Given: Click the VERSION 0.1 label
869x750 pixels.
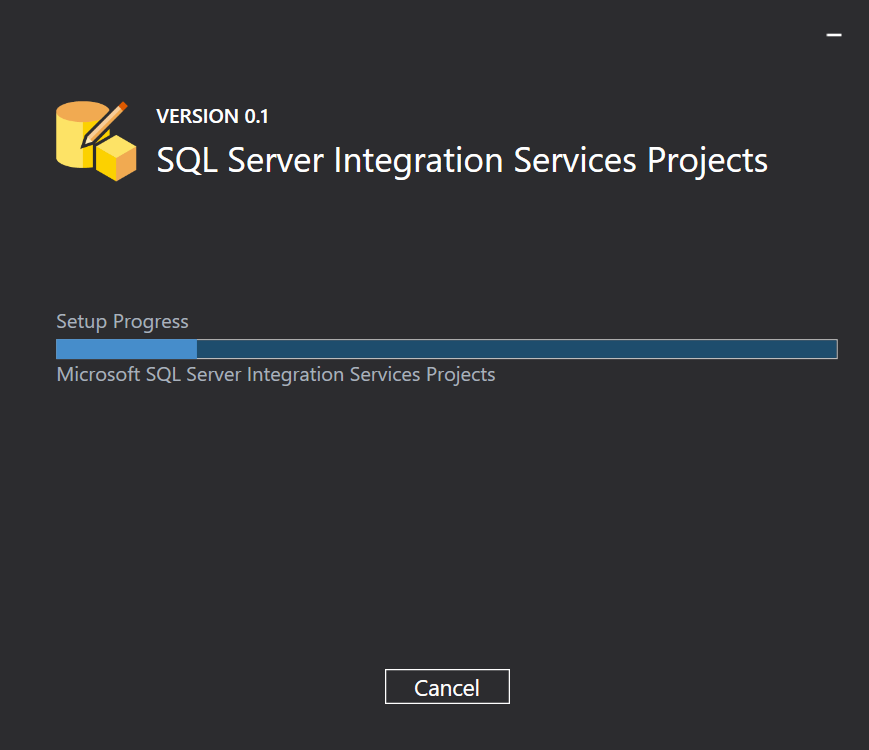Looking at the screenshot, I should click(212, 116).
